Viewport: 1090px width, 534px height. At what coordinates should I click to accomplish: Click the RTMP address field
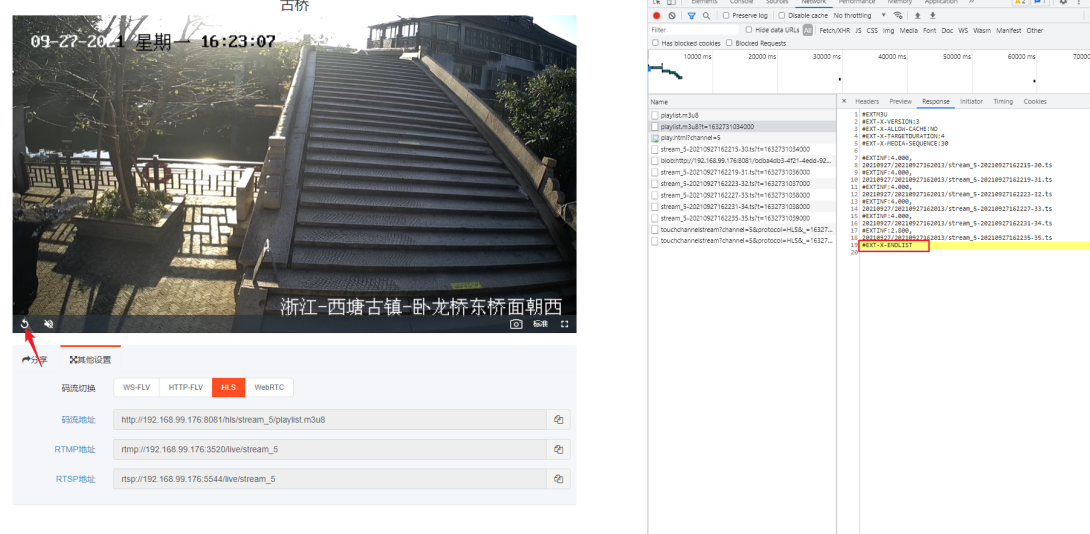click(x=330, y=450)
